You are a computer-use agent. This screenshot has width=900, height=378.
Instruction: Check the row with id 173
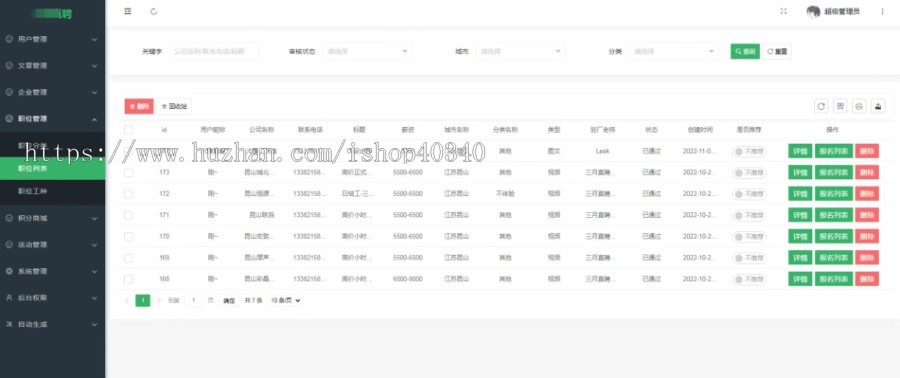click(129, 172)
